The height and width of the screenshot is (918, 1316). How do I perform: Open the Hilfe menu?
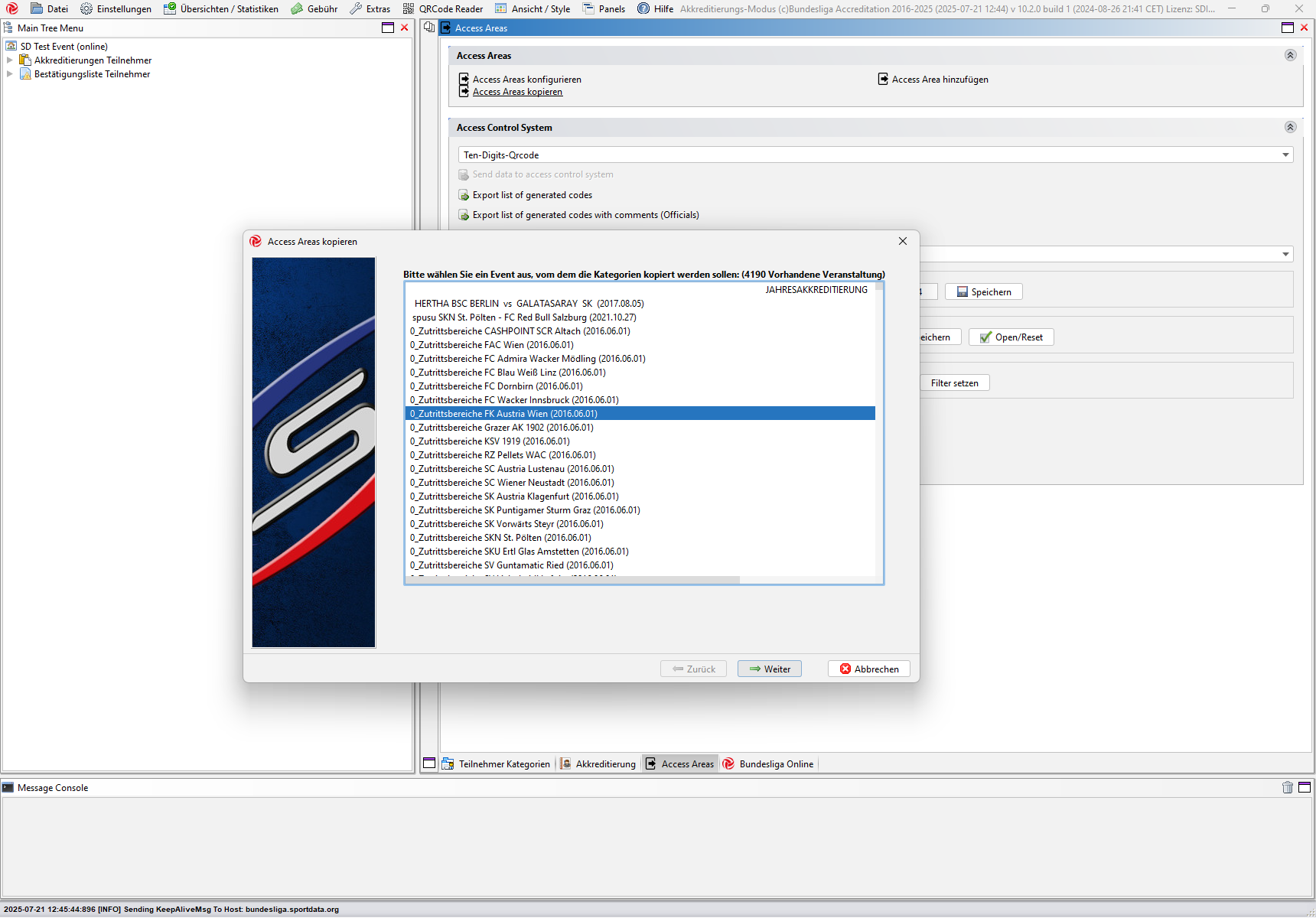pos(656,9)
